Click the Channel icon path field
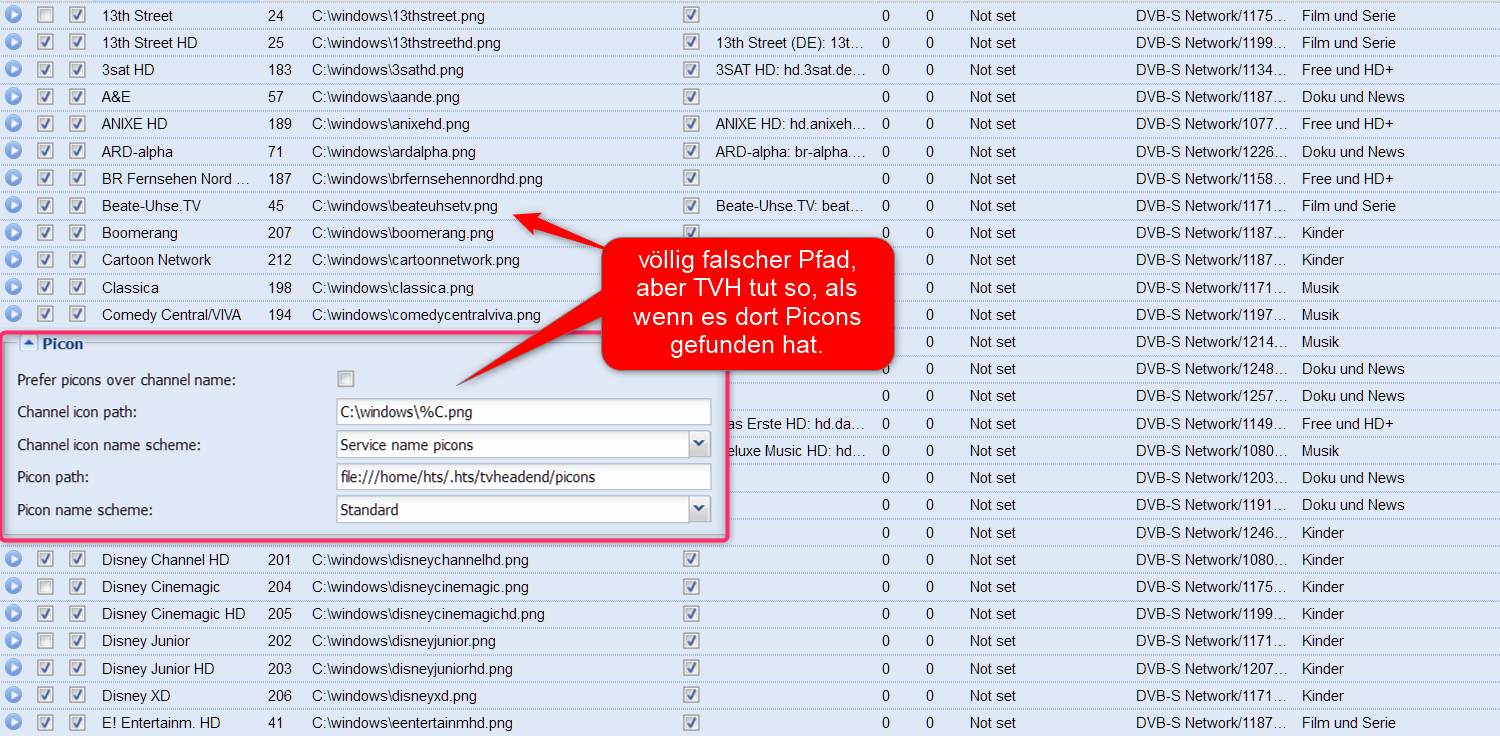1500x736 pixels. [x=524, y=412]
